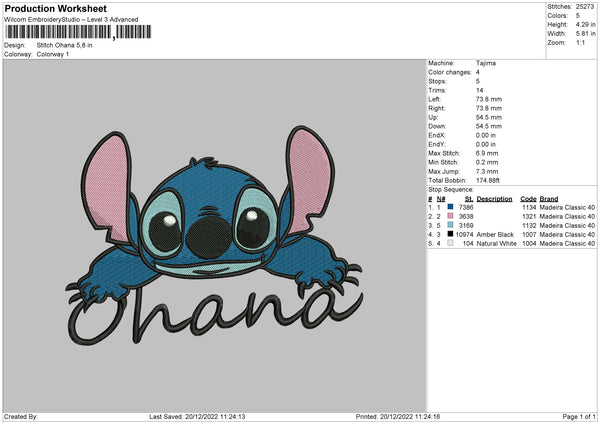This screenshot has width=600, height=424.
Task: Click the Machine value 'Tajima'
Action: (x=486, y=63)
